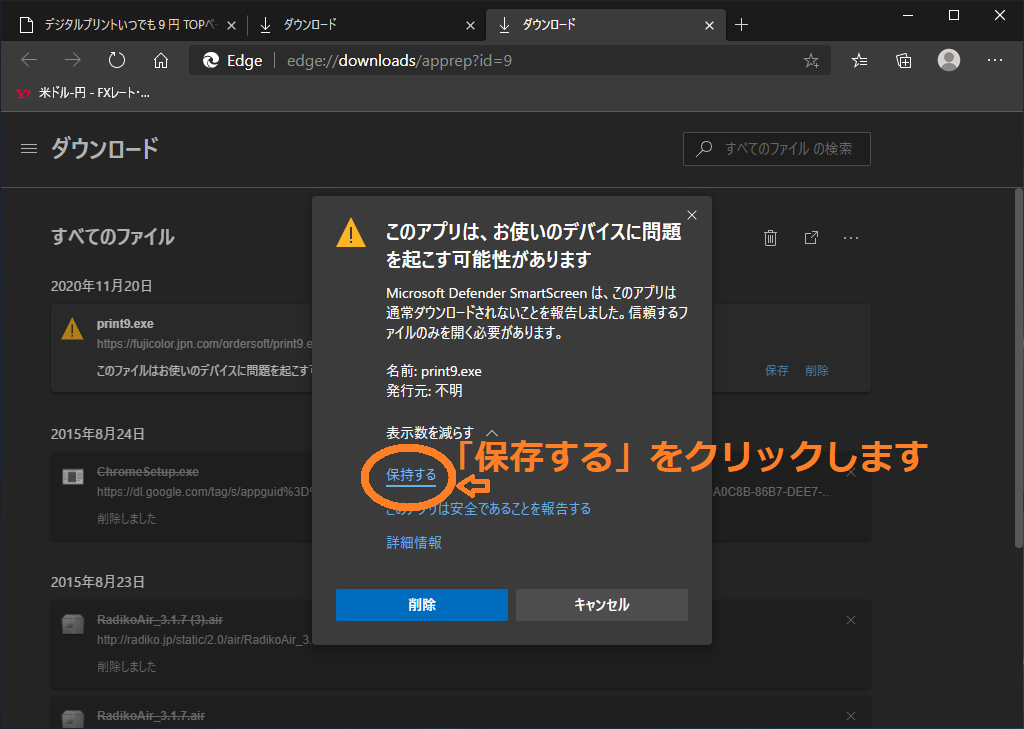Open the downloads folder icon
The image size is (1024, 729).
811,238
